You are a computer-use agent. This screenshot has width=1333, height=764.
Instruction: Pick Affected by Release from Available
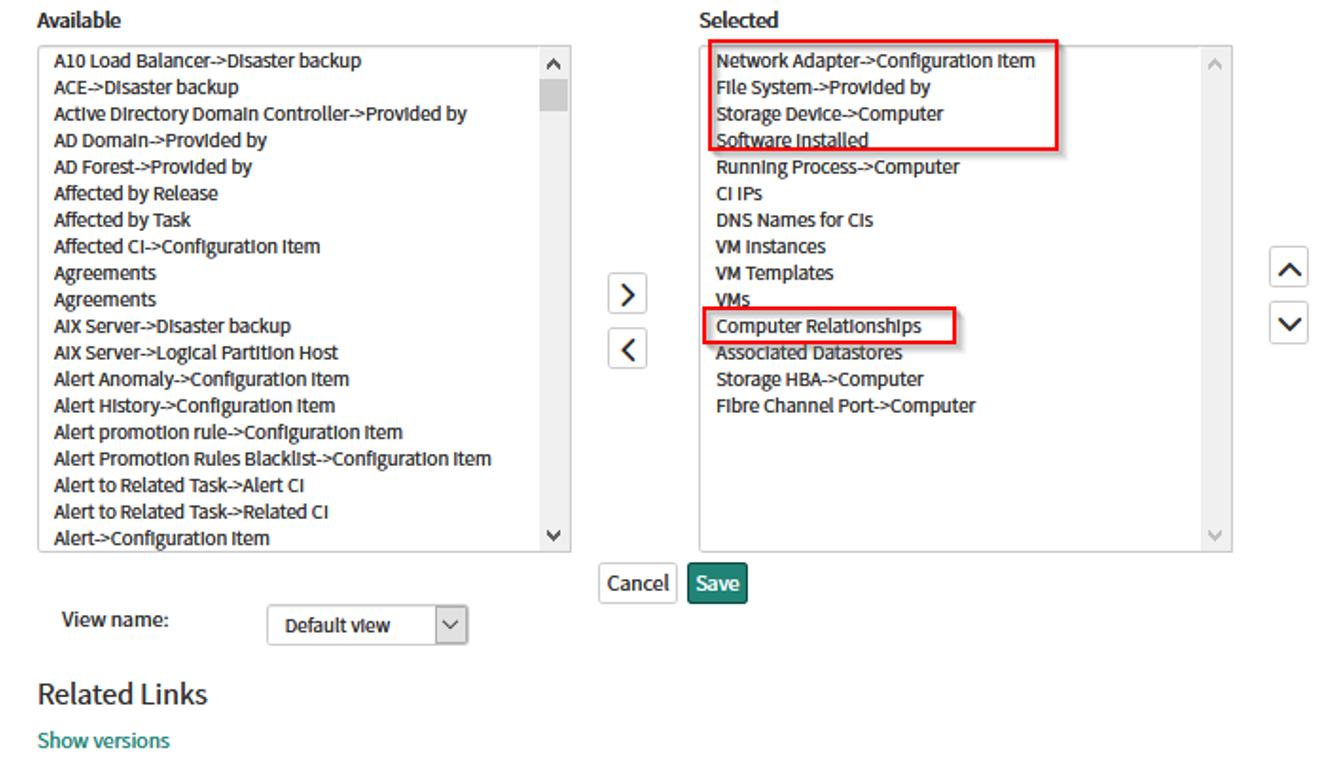(135, 194)
